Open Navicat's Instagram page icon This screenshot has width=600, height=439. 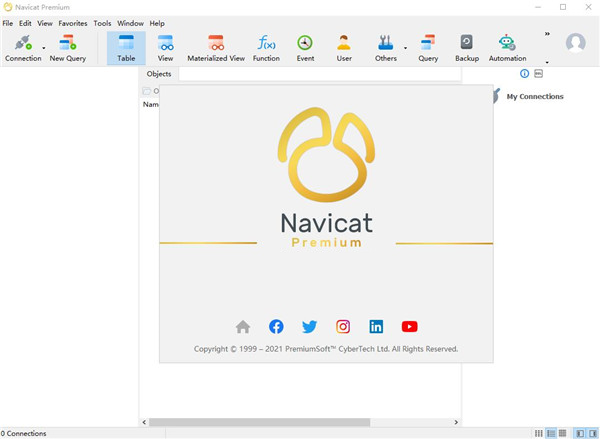click(x=343, y=327)
